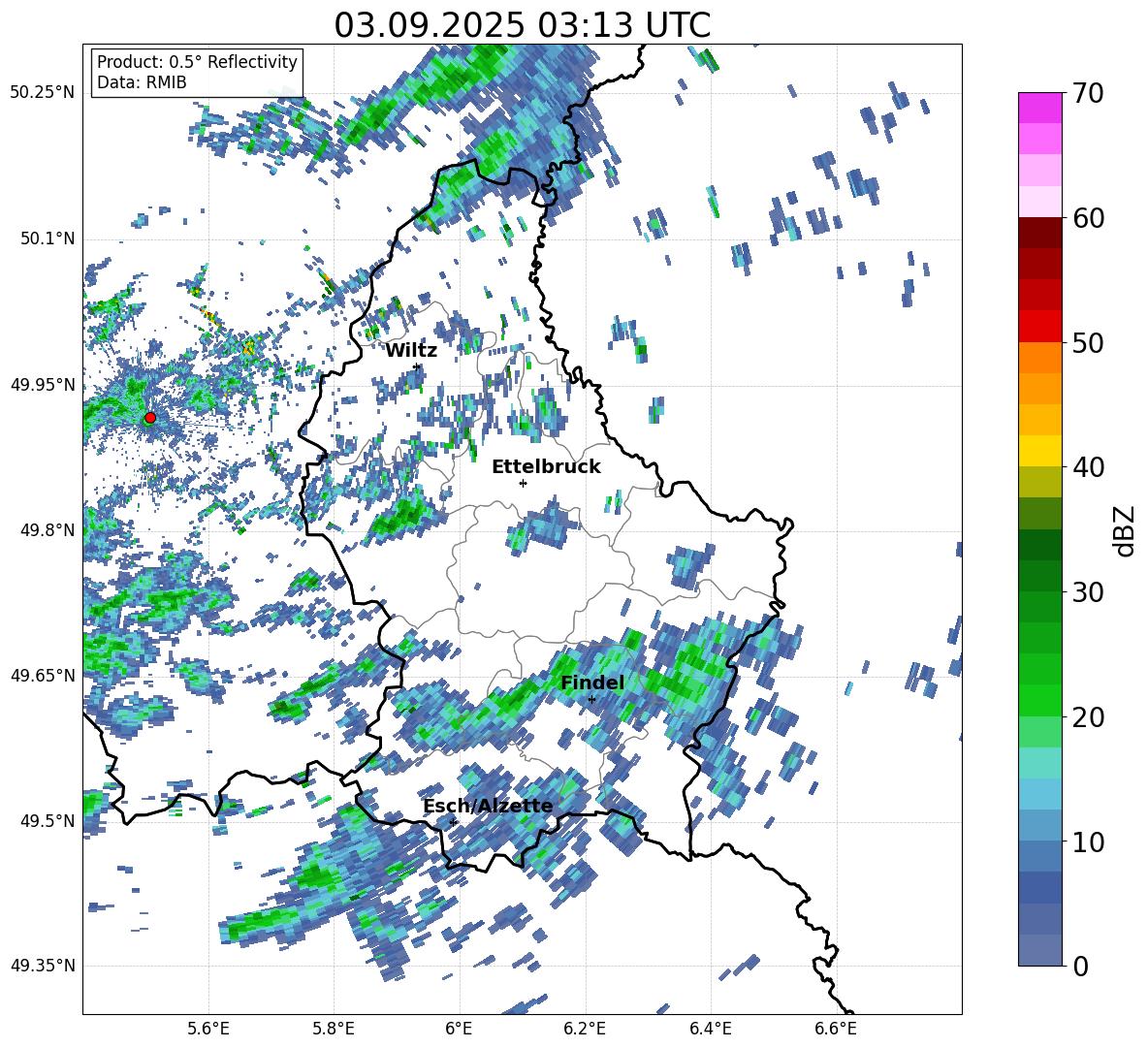Click the 49.35°N latitude label

coord(43,966)
